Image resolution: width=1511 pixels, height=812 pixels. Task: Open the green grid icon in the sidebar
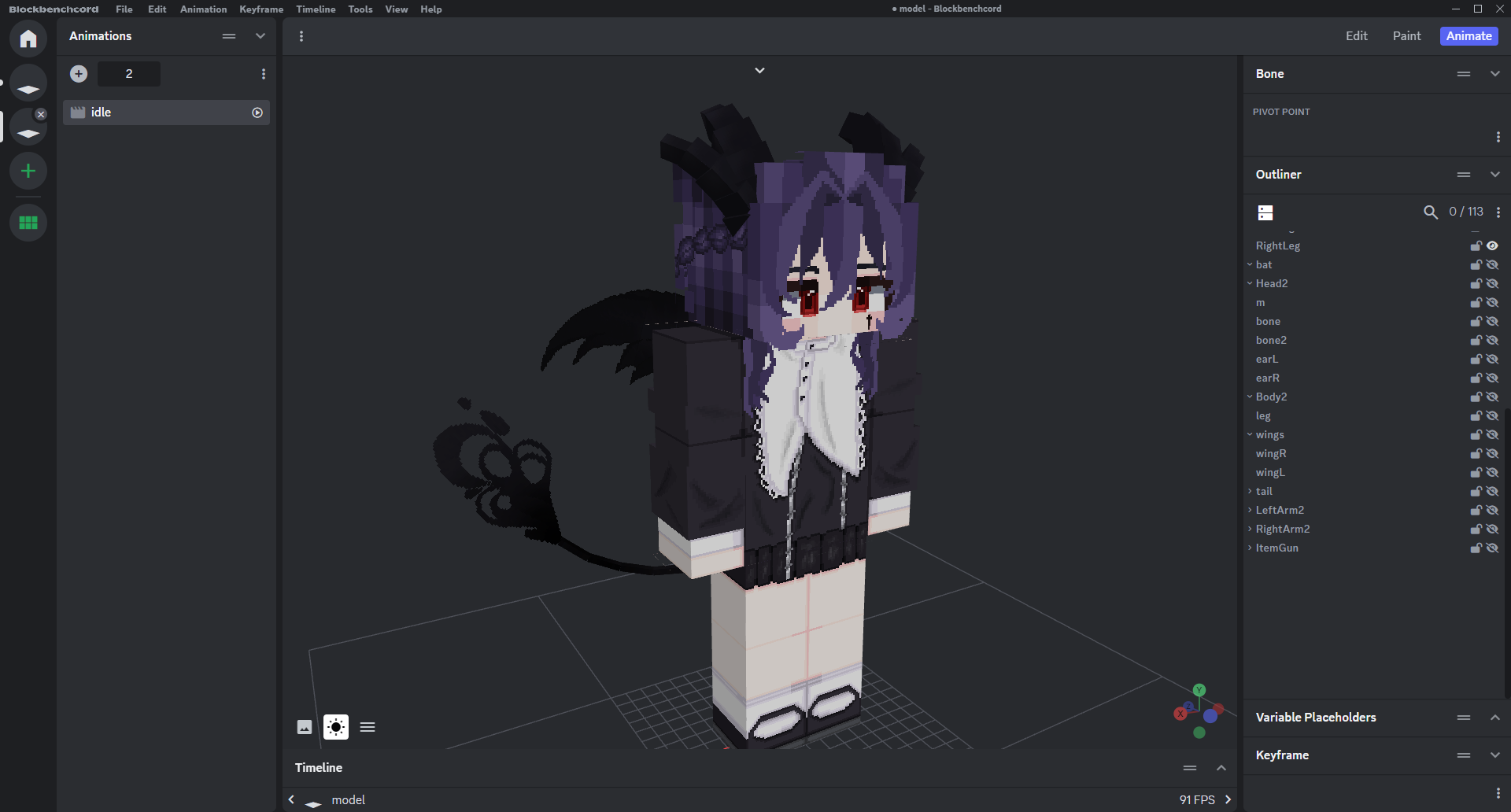coord(28,223)
